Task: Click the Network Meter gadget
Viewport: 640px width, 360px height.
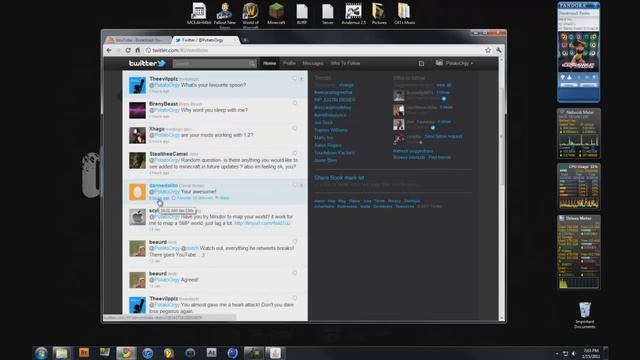Action: [x=579, y=133]
